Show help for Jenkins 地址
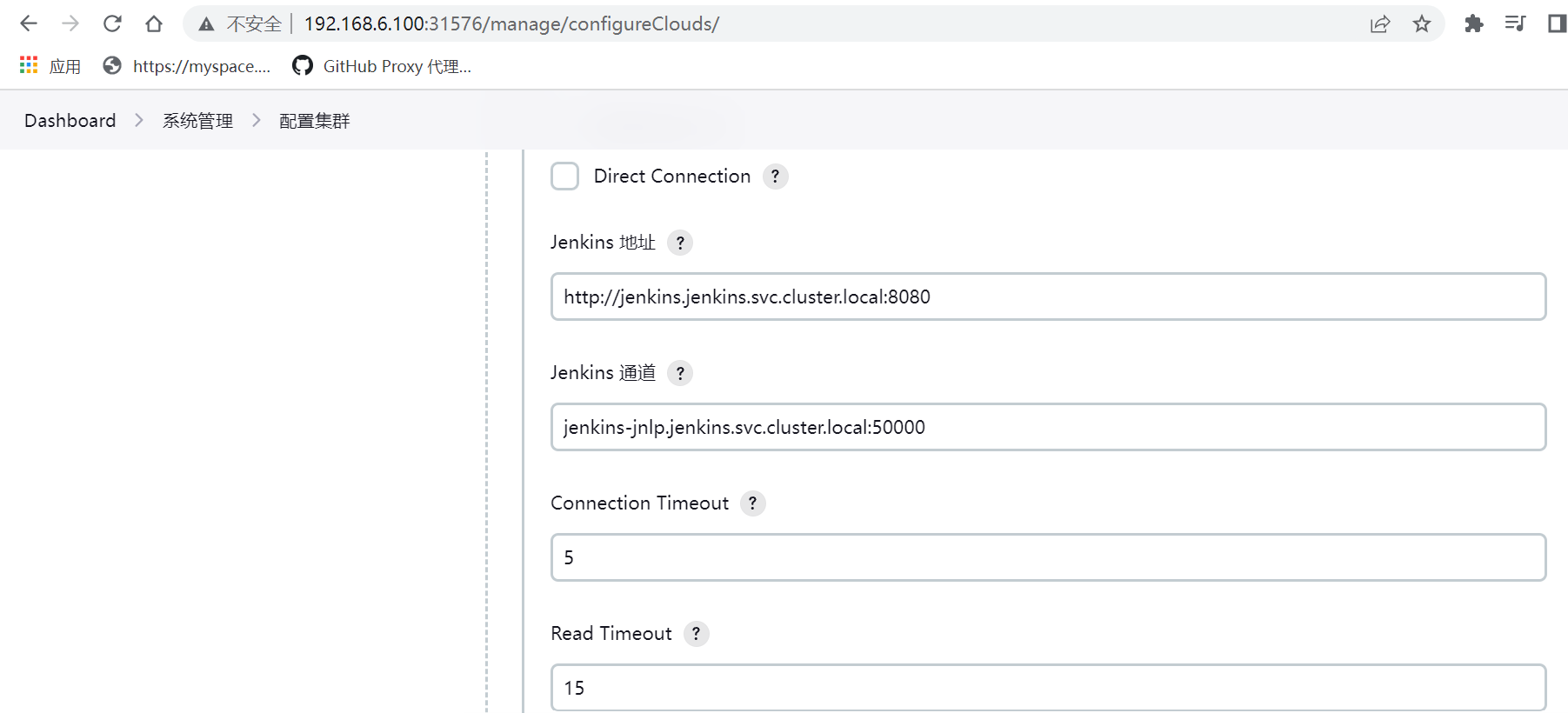This screenshot has width=1568, height=713. [680, 243]
